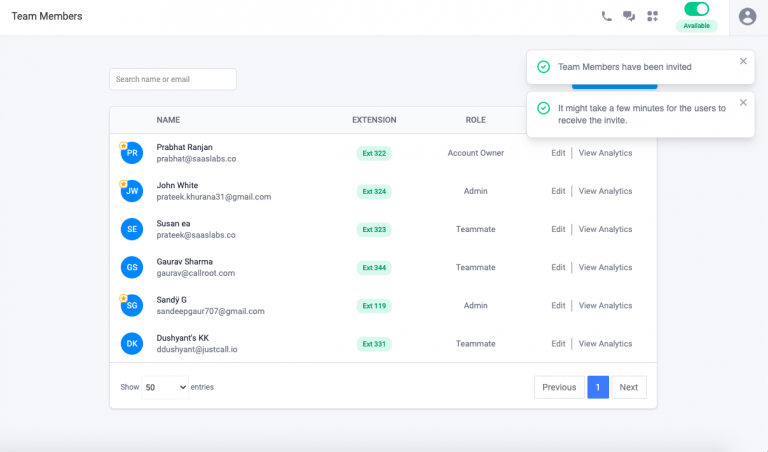768x452 pixels.
Task: Edit the Susan ea team member
Action: [558, 230]
